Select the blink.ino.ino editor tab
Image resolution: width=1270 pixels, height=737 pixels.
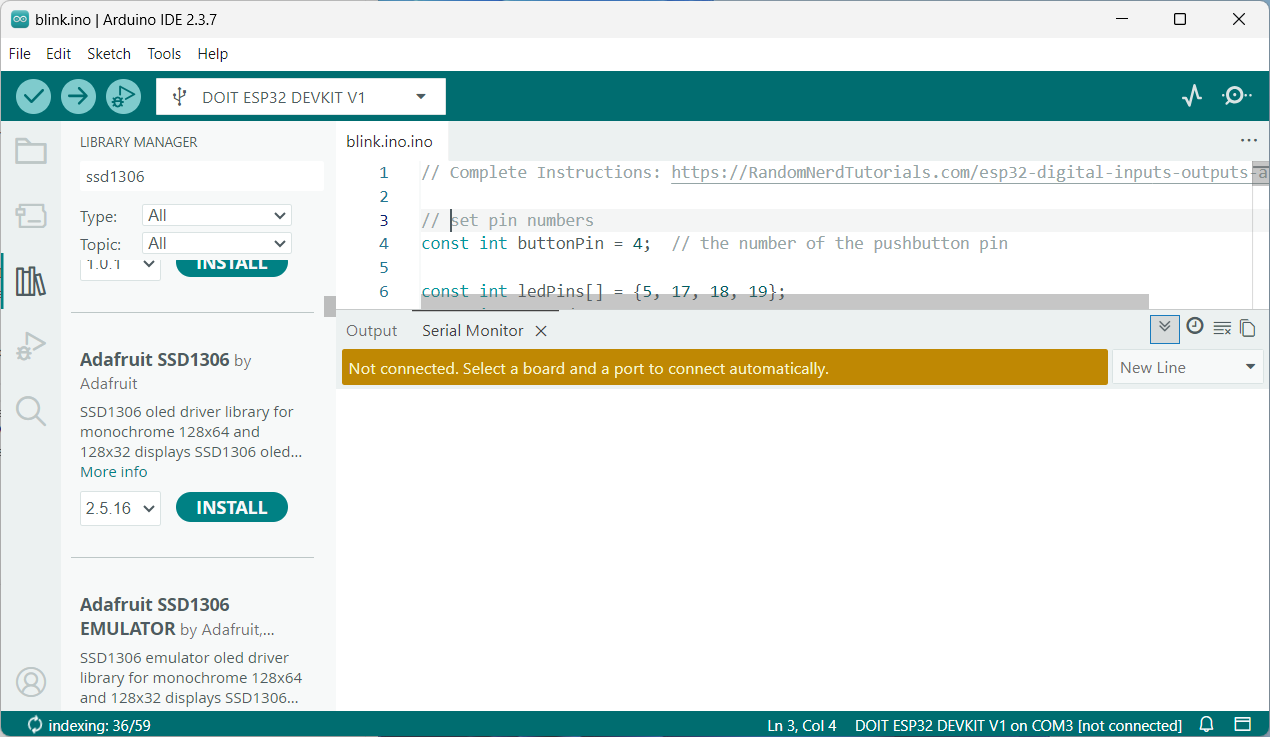389,141
